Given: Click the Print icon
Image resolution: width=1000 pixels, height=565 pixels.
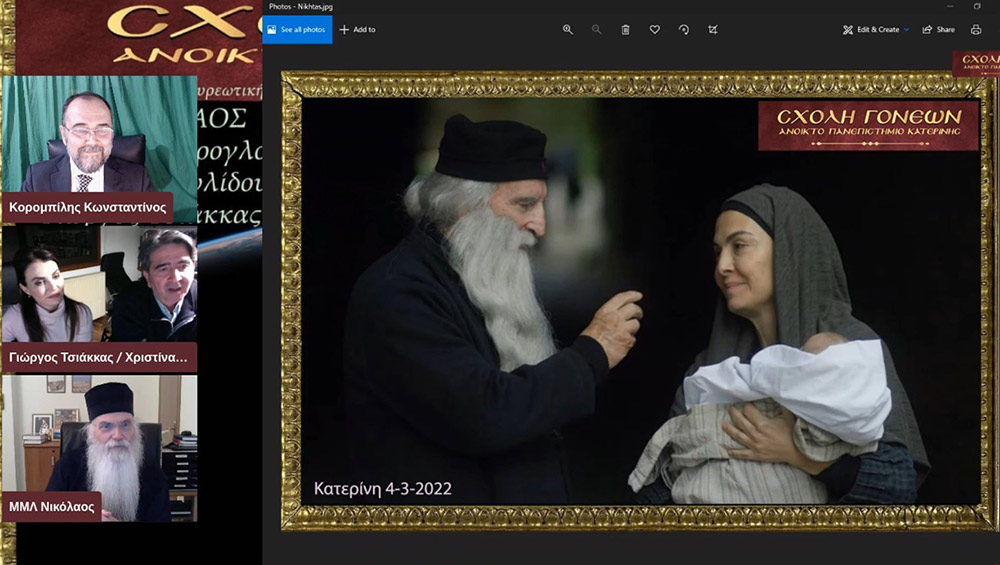Looking at the screenshot, I should tap(976, 29).
